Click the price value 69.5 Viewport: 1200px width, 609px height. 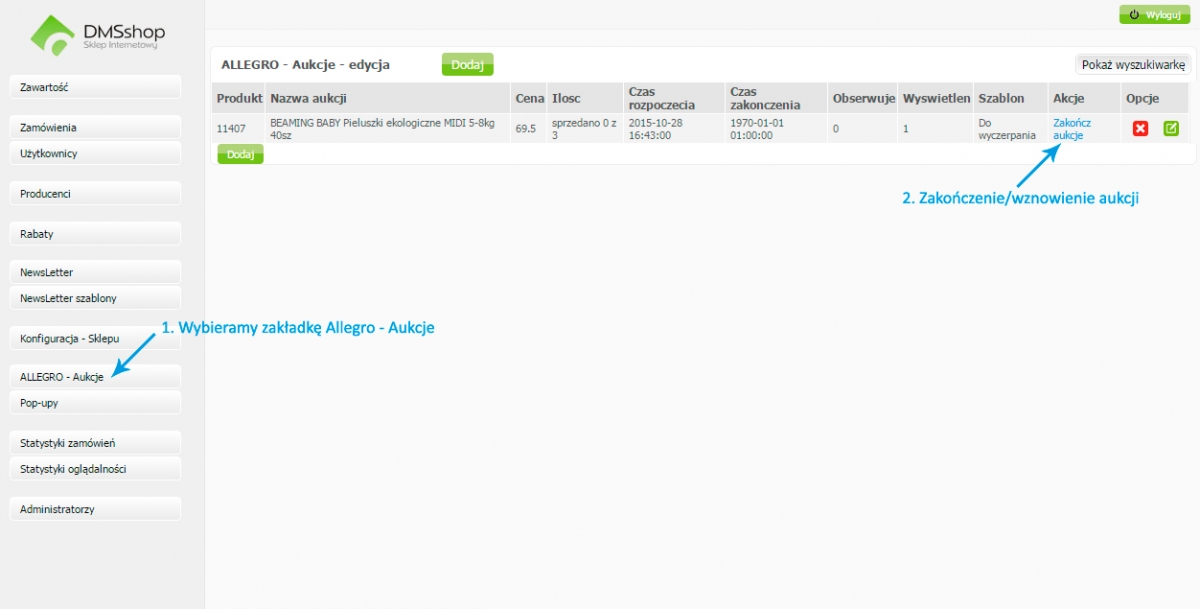(x=525, y=129)
